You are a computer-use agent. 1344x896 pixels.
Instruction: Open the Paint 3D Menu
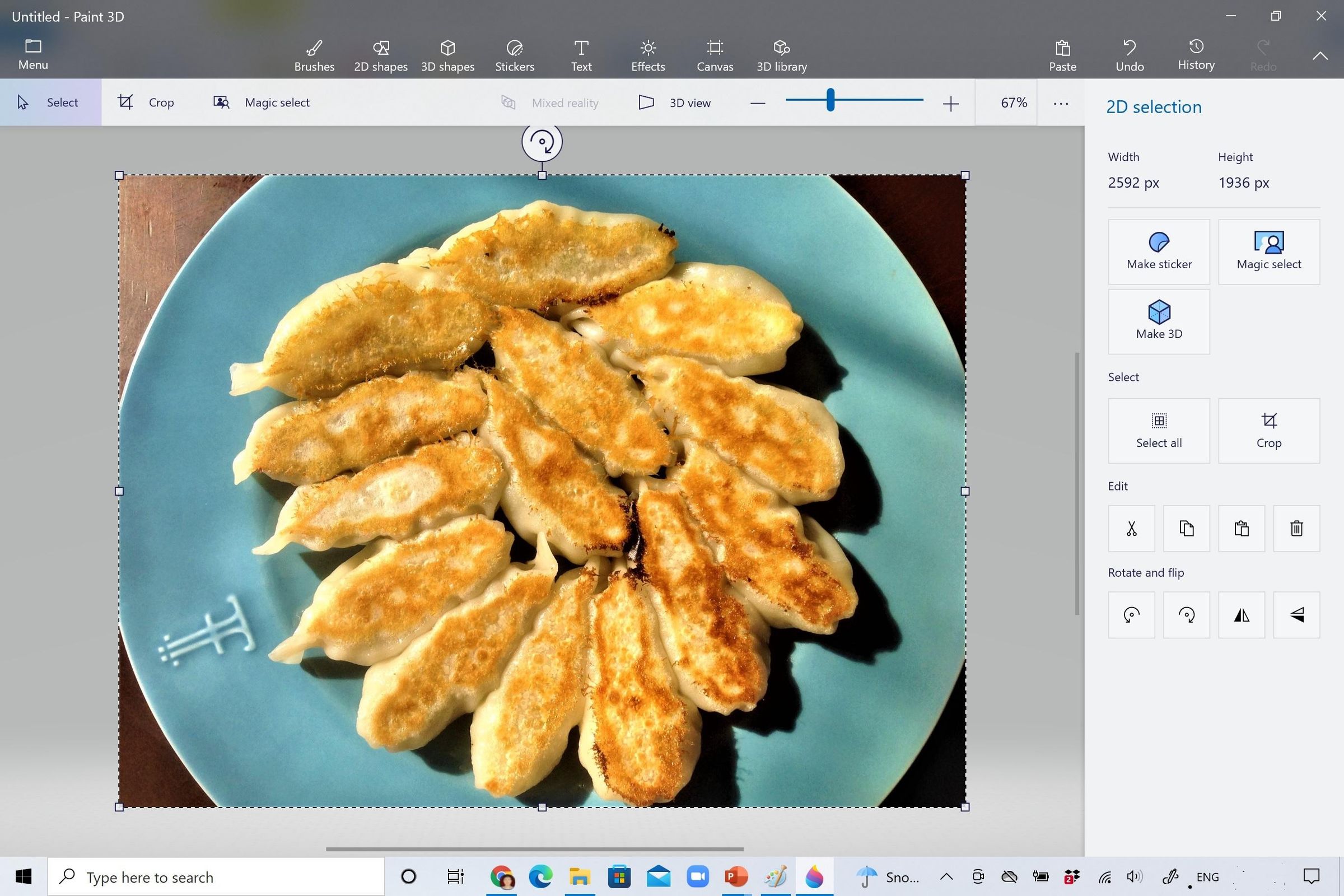(x=32, y=54)
